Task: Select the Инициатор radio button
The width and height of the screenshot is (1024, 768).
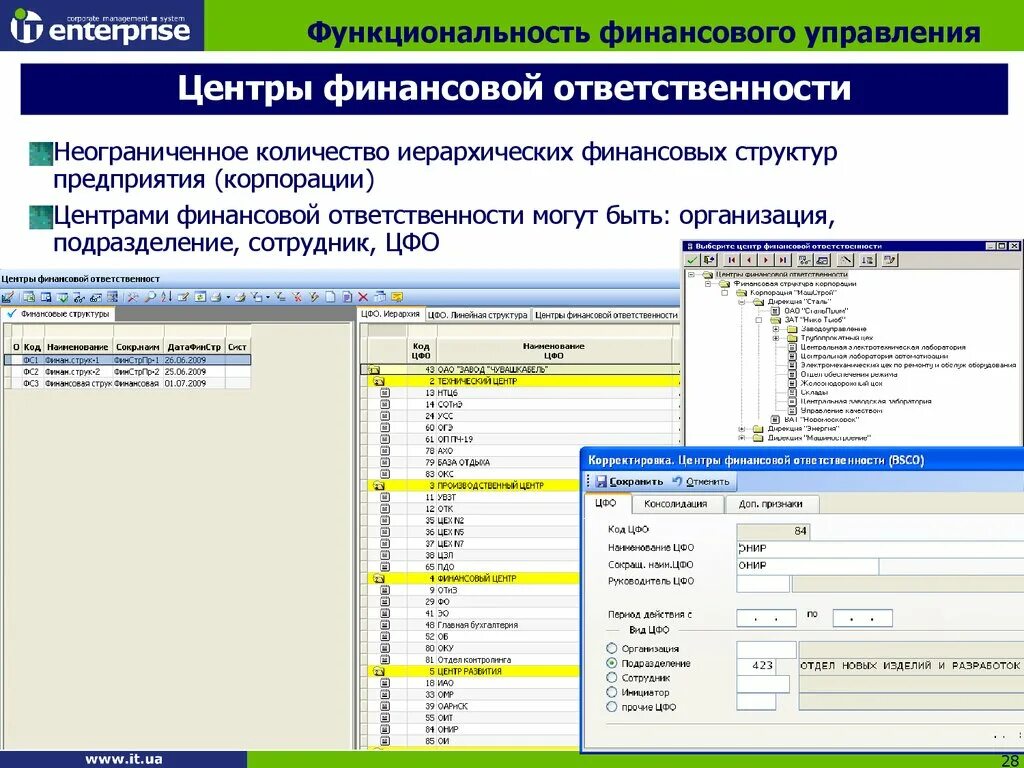Action: point(611,692)
